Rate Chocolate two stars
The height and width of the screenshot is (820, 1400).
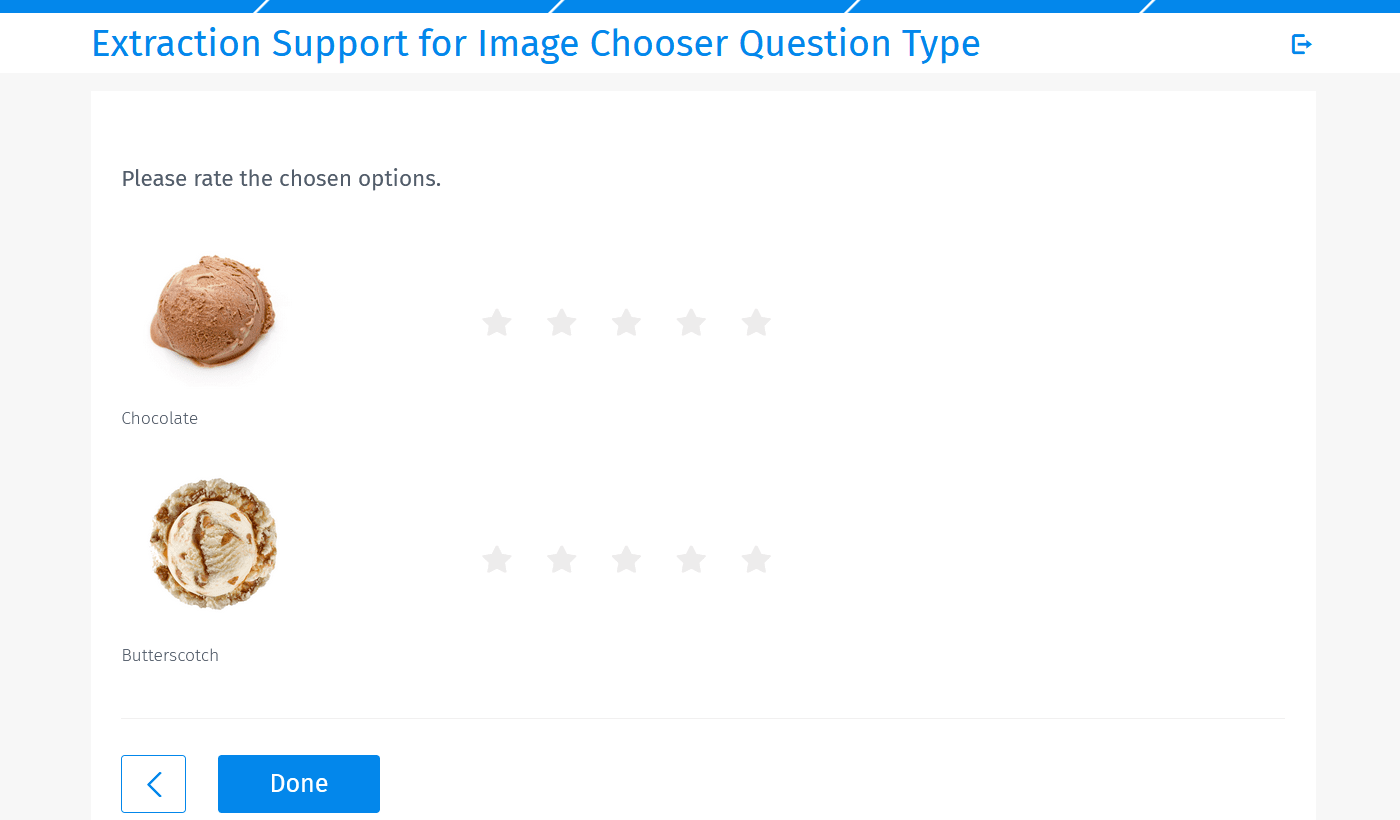pos(561,322)
